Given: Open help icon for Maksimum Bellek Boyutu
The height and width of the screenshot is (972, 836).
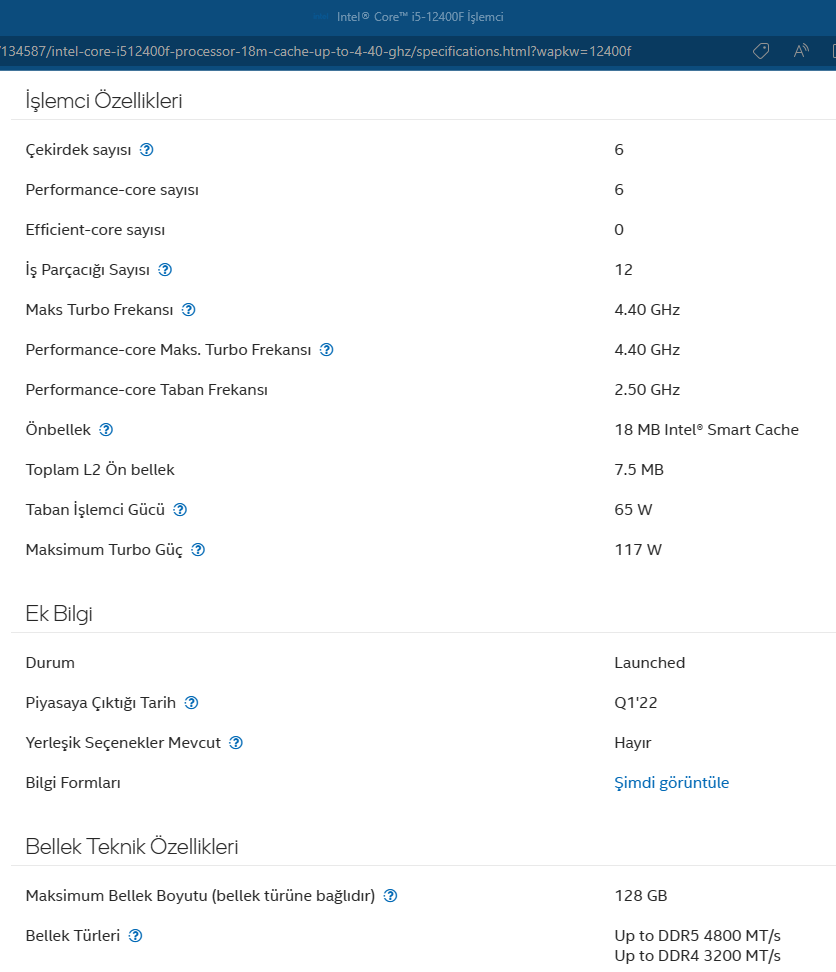Looking at the screenshot, I should tap(391, 896).
